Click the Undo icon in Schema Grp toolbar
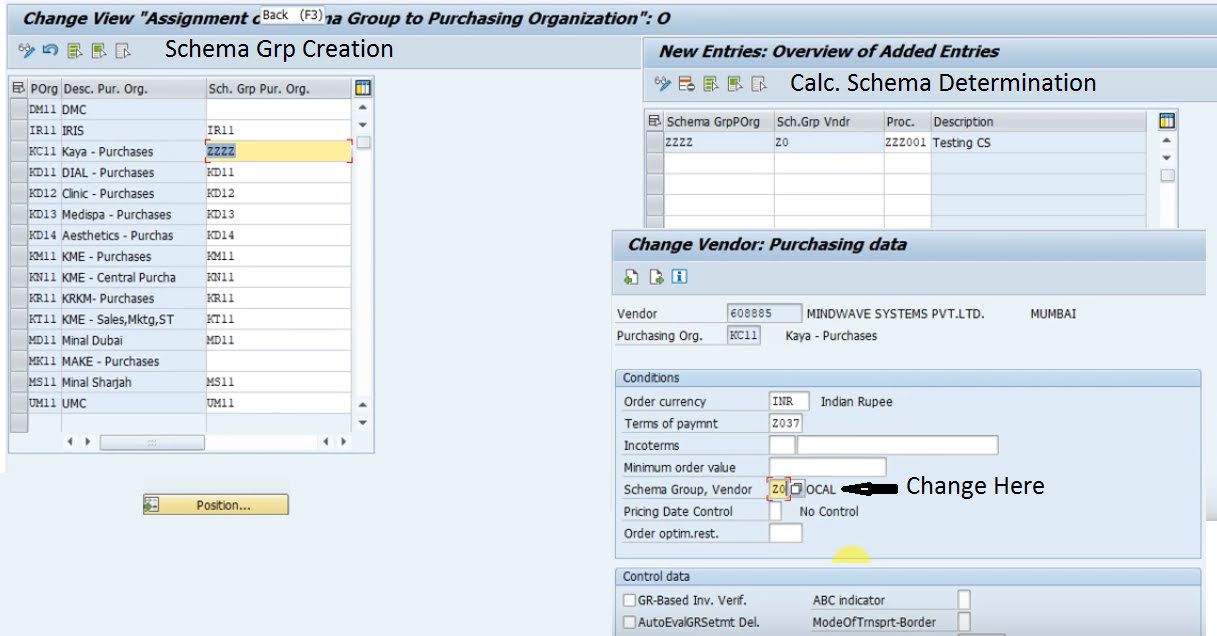Image resolution: width=1217 pixels, height=636 pixels. (50, 50)
